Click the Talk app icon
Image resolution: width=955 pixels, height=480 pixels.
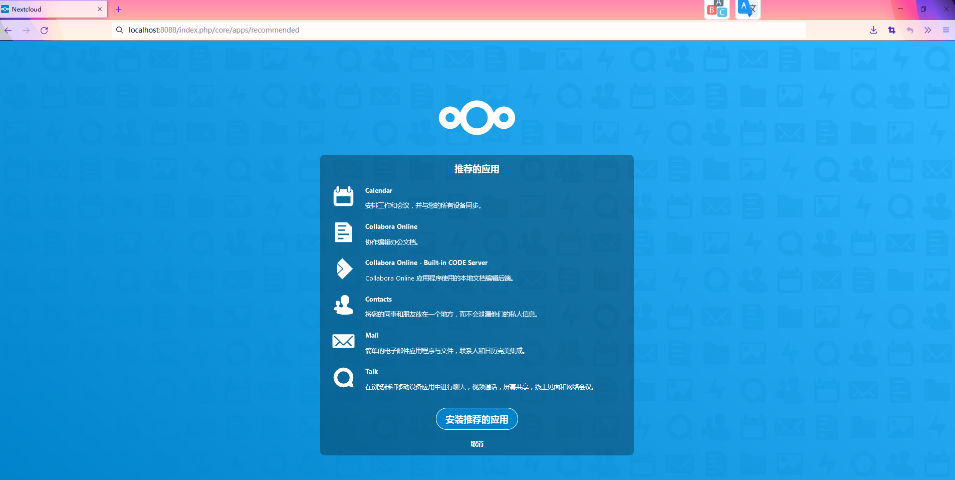344,378
